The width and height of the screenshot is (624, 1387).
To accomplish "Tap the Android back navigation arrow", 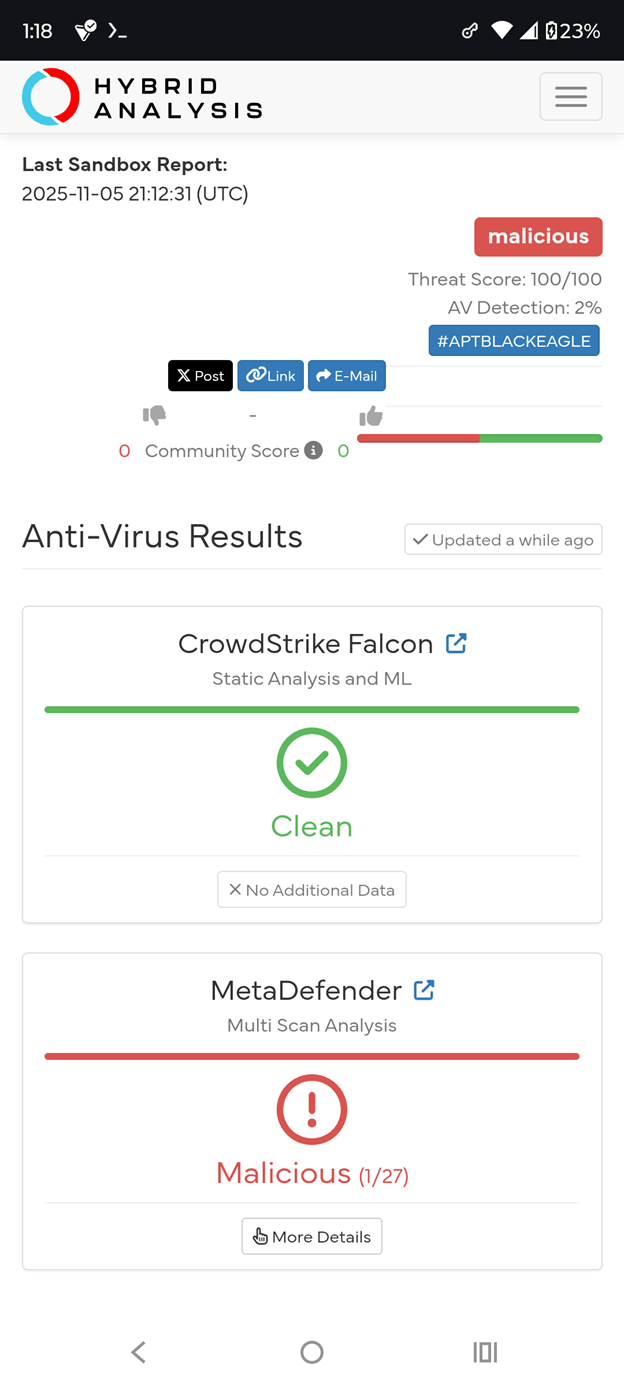I will click(138, 1352).
